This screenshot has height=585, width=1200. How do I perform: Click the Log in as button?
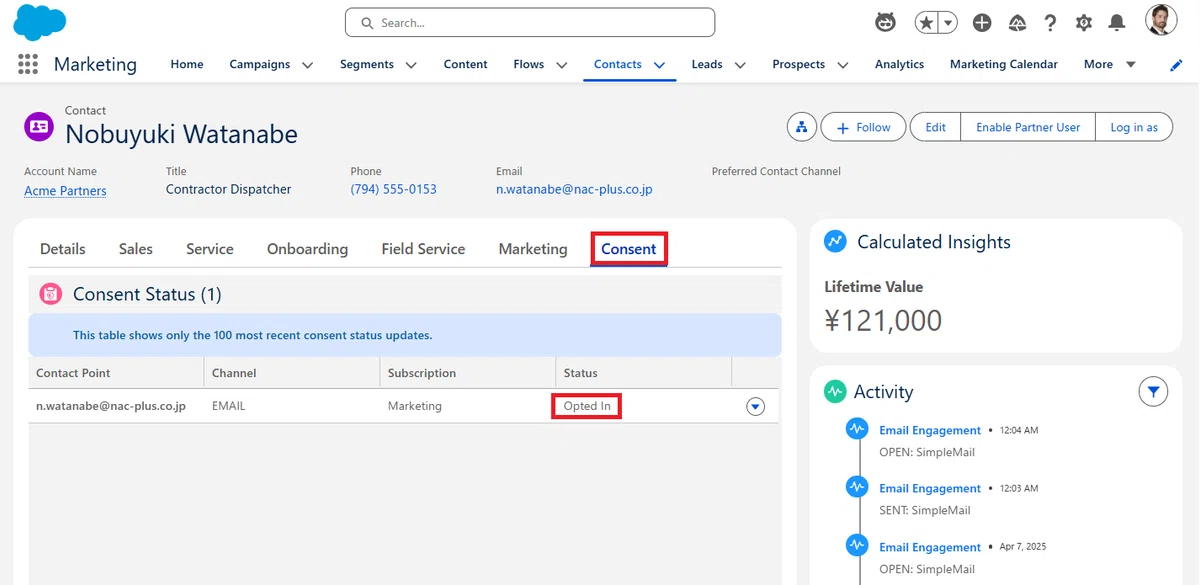[1134, 127]
